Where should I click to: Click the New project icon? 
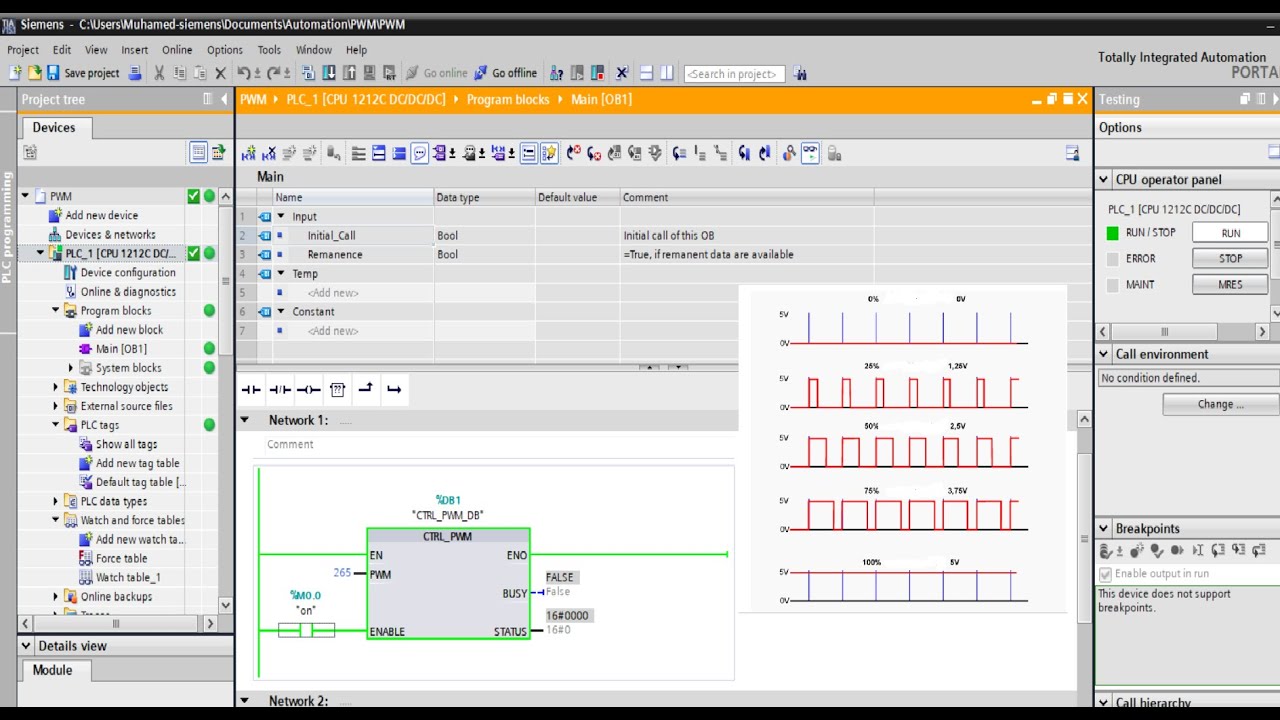[x=15, y=73]
